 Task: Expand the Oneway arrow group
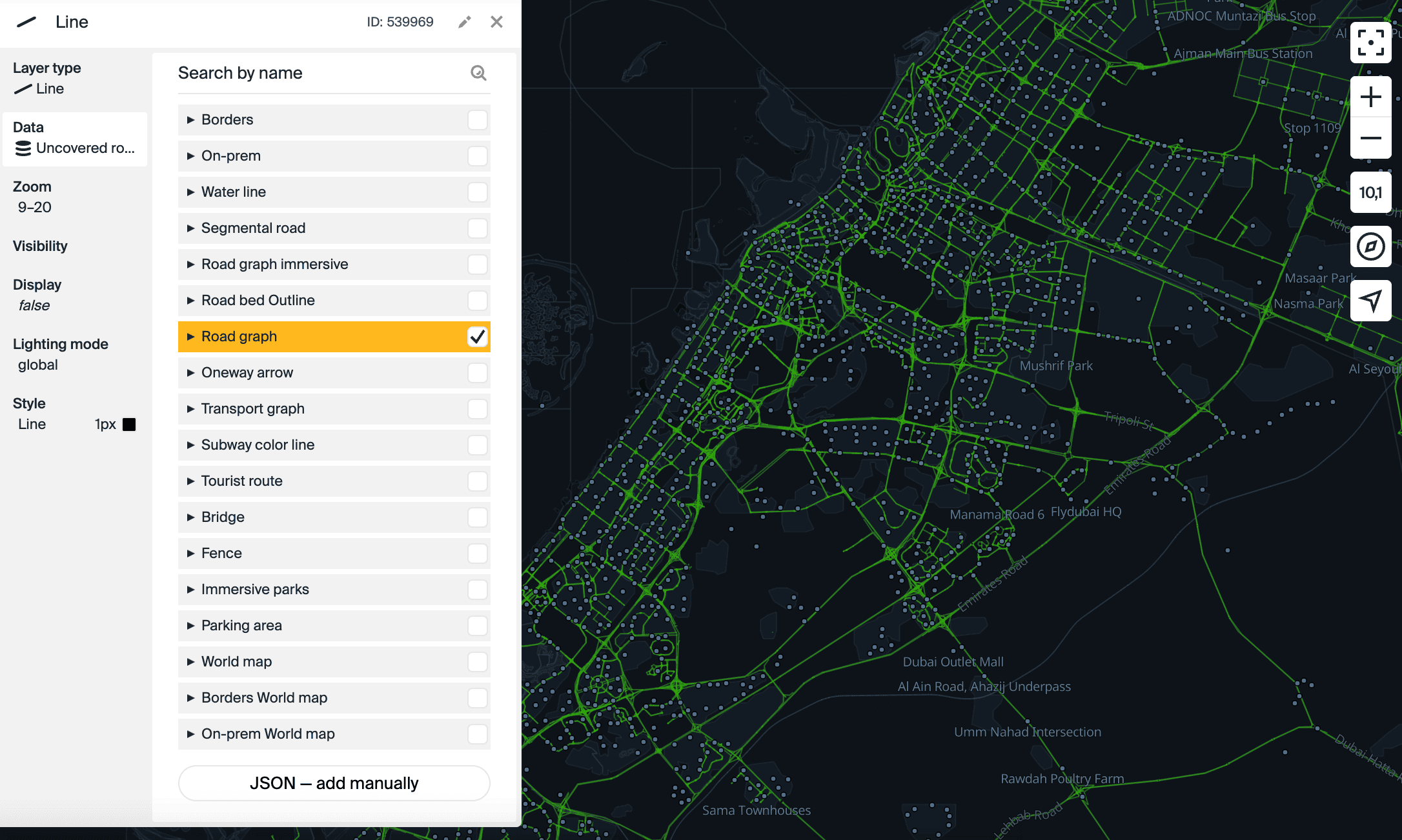[x=190, y=373]
